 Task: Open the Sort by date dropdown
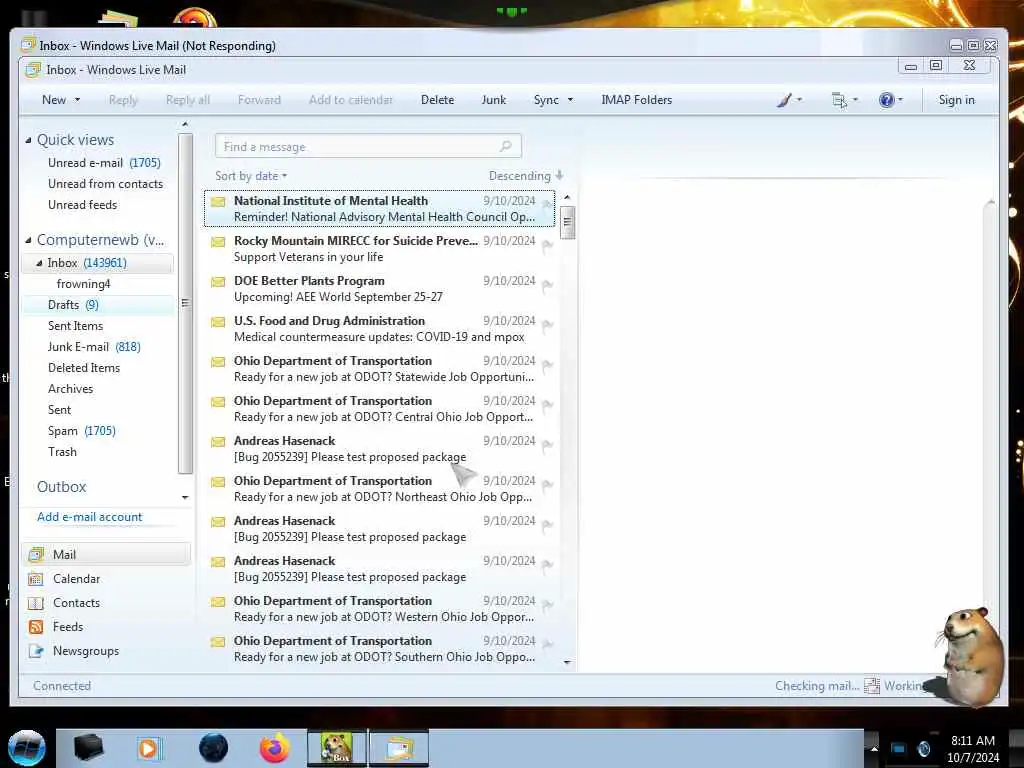coord(251,176)
